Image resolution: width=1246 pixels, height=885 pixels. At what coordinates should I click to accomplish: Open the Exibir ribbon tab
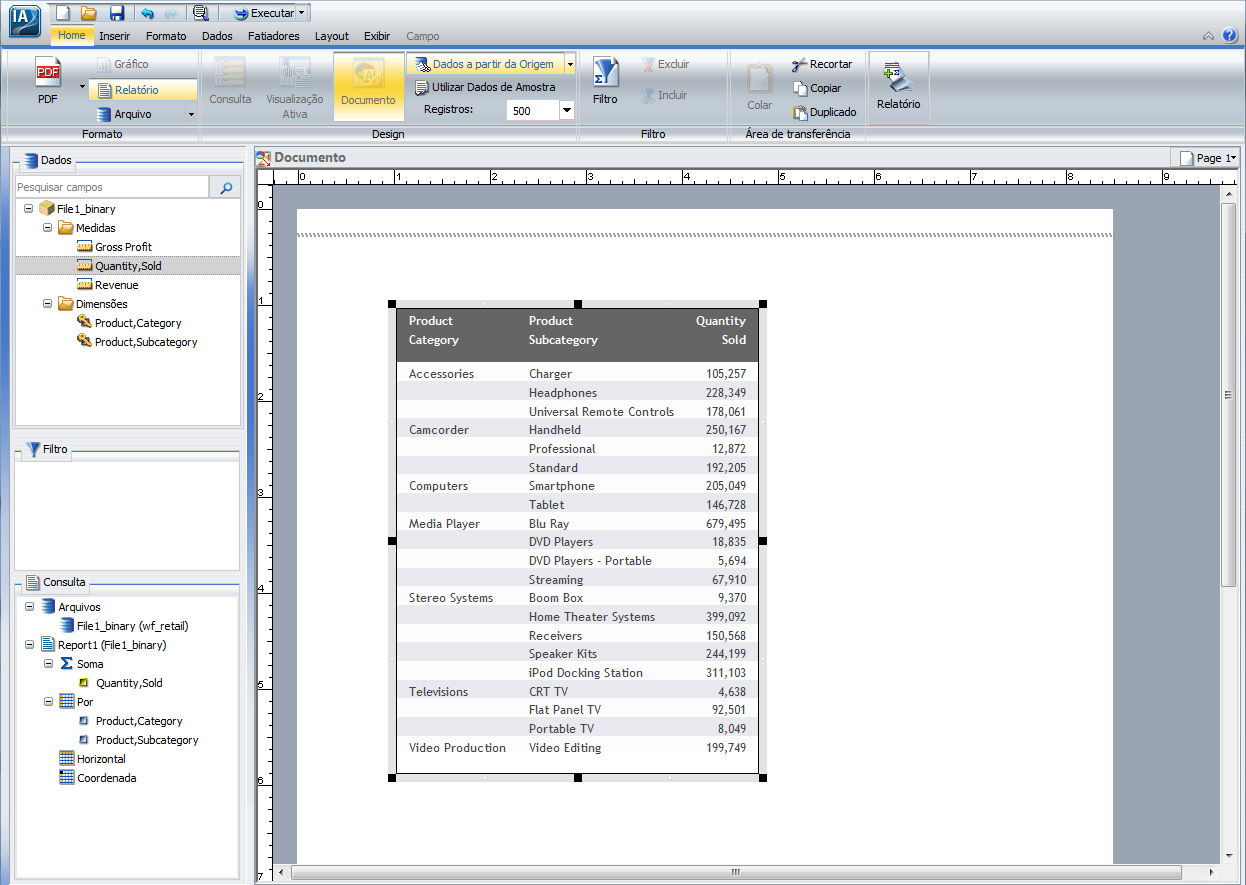(377, 36)
